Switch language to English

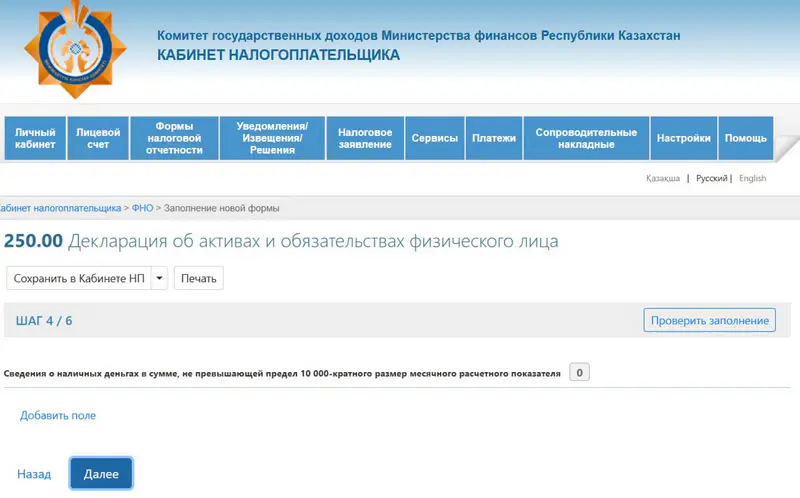click(x=752, y=178)
